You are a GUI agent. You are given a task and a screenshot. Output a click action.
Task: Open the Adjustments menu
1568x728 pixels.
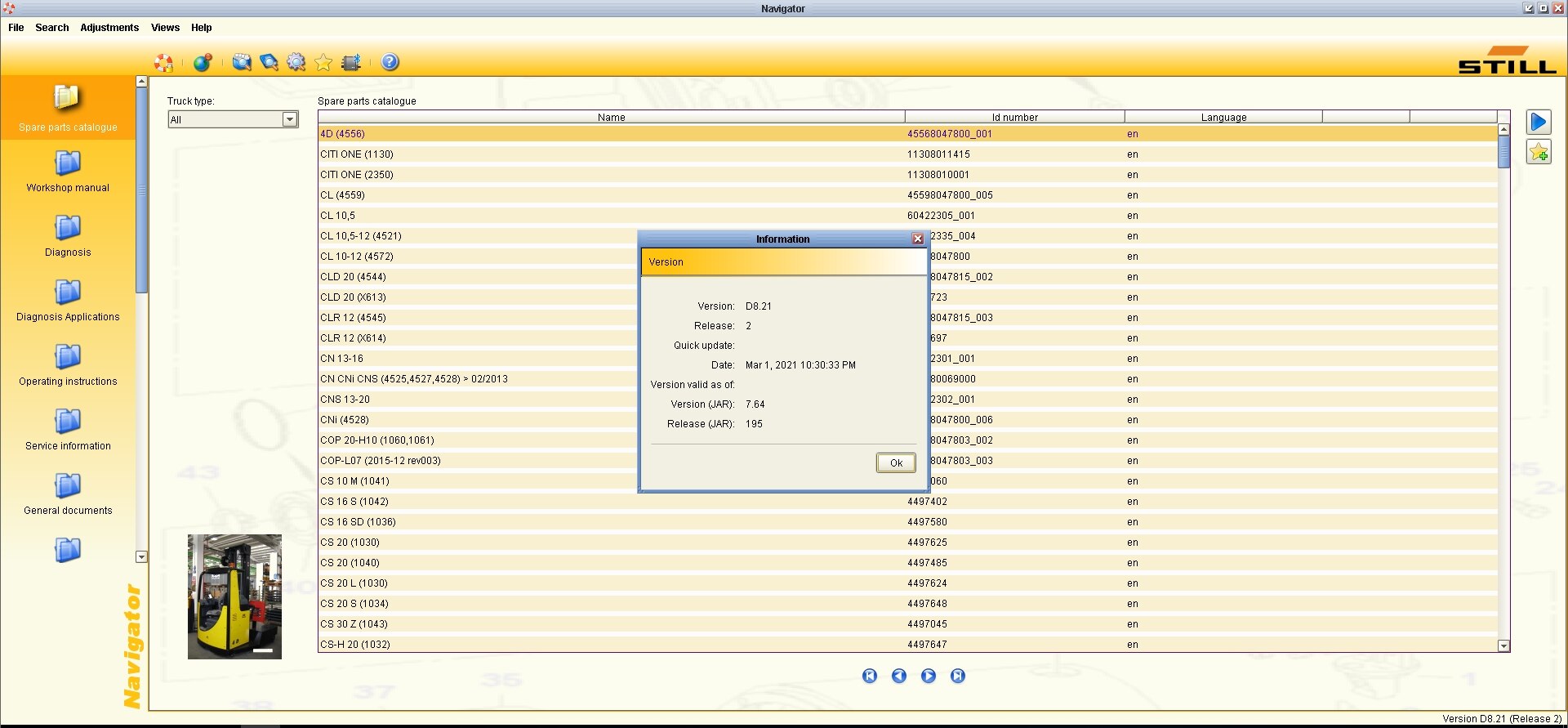coord(109,28)
